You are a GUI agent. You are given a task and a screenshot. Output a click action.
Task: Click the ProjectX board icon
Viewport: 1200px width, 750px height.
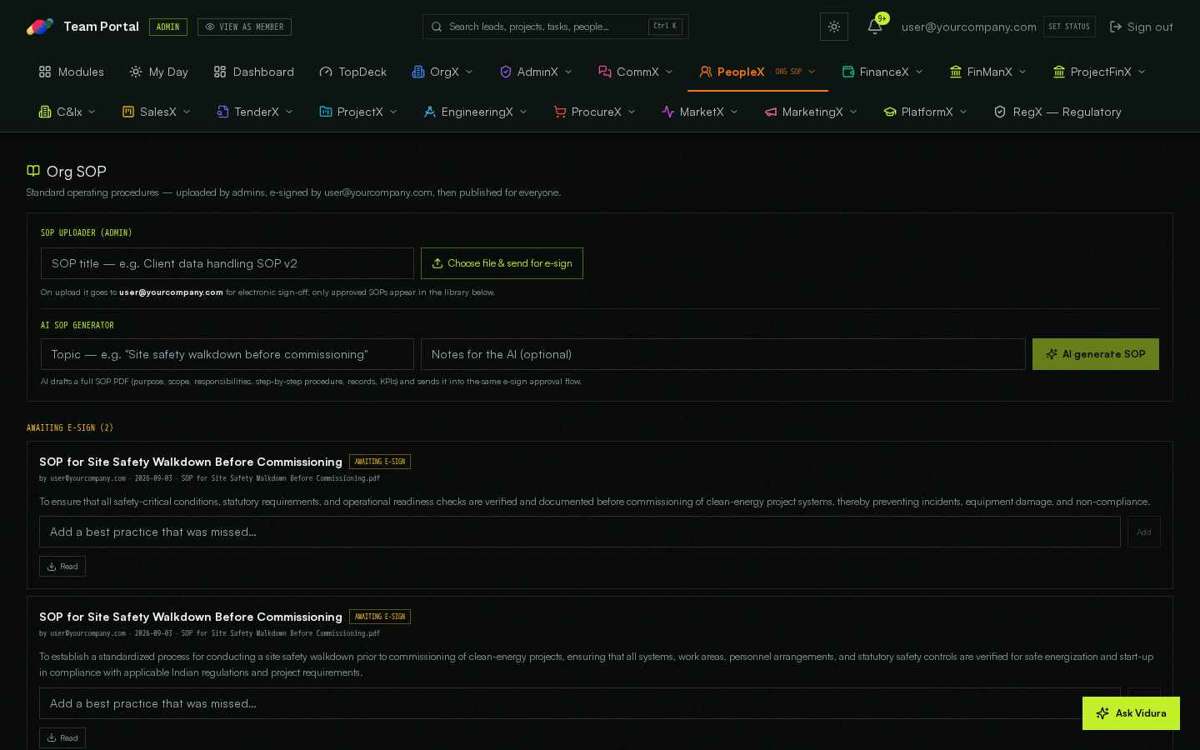click(x=325, y=112)
